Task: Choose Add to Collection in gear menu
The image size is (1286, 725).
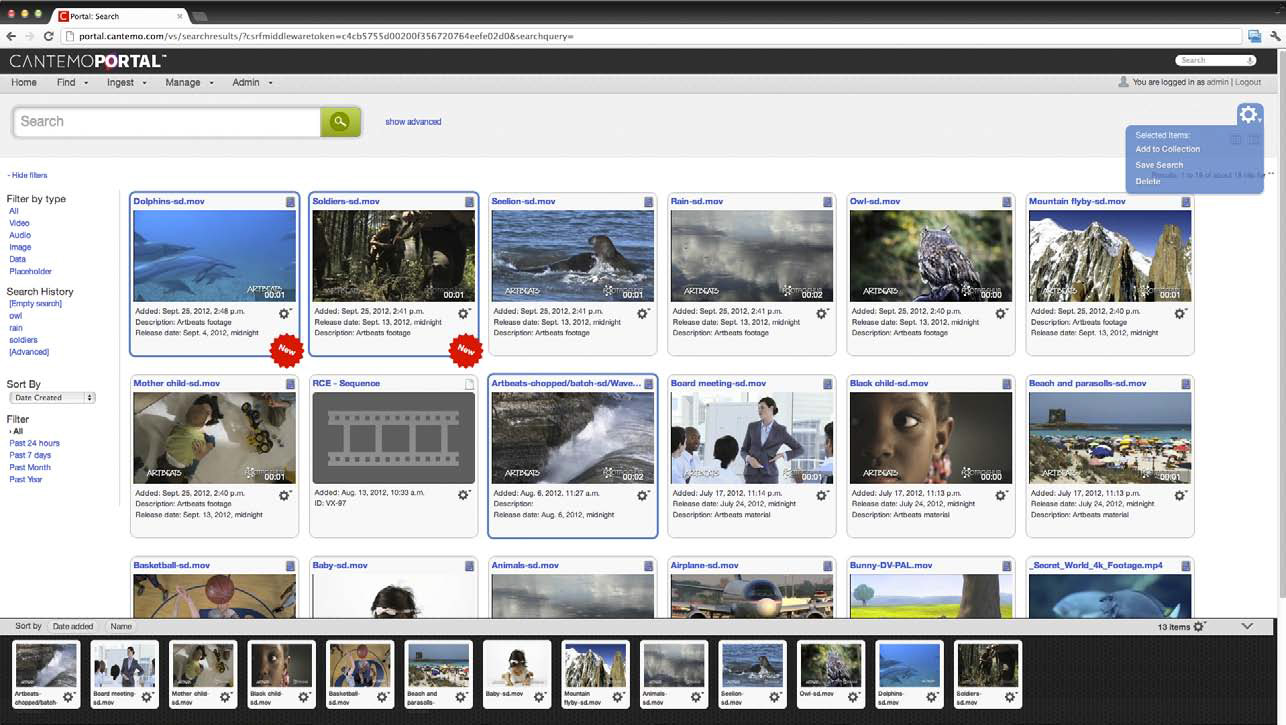Action: click(x=1167, y=149)
